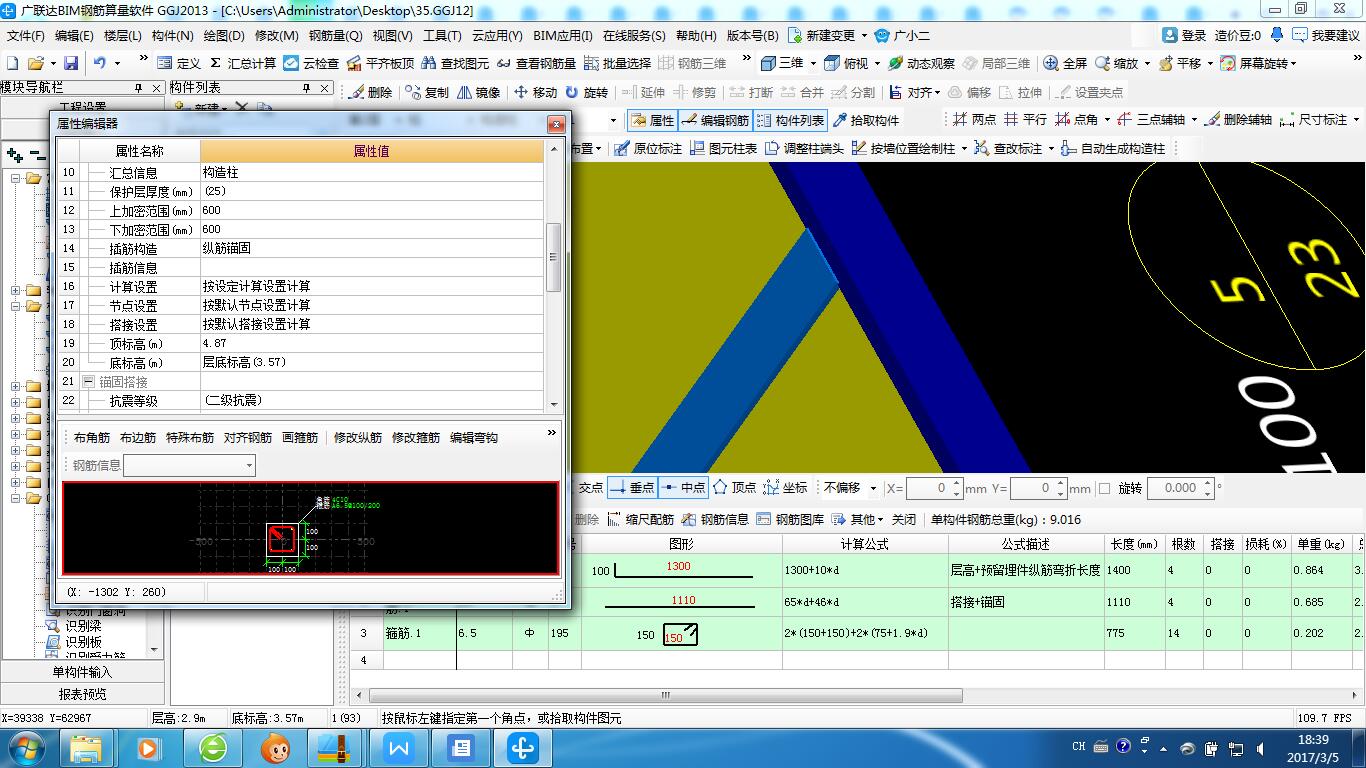Select the 旋转 rotate tool
The image size is (1366, 768).
[x=586, y=92]
